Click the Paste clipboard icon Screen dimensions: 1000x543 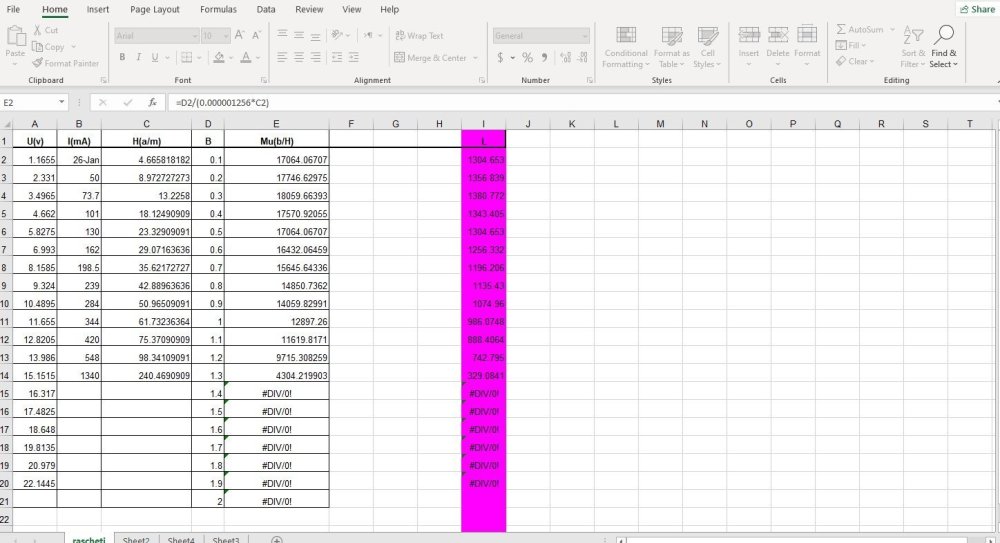15,38
